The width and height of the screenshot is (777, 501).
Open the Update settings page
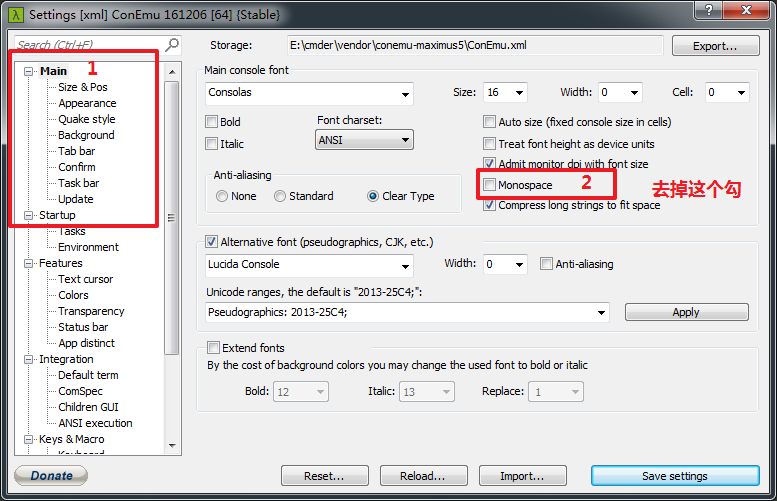coord(76,199)
